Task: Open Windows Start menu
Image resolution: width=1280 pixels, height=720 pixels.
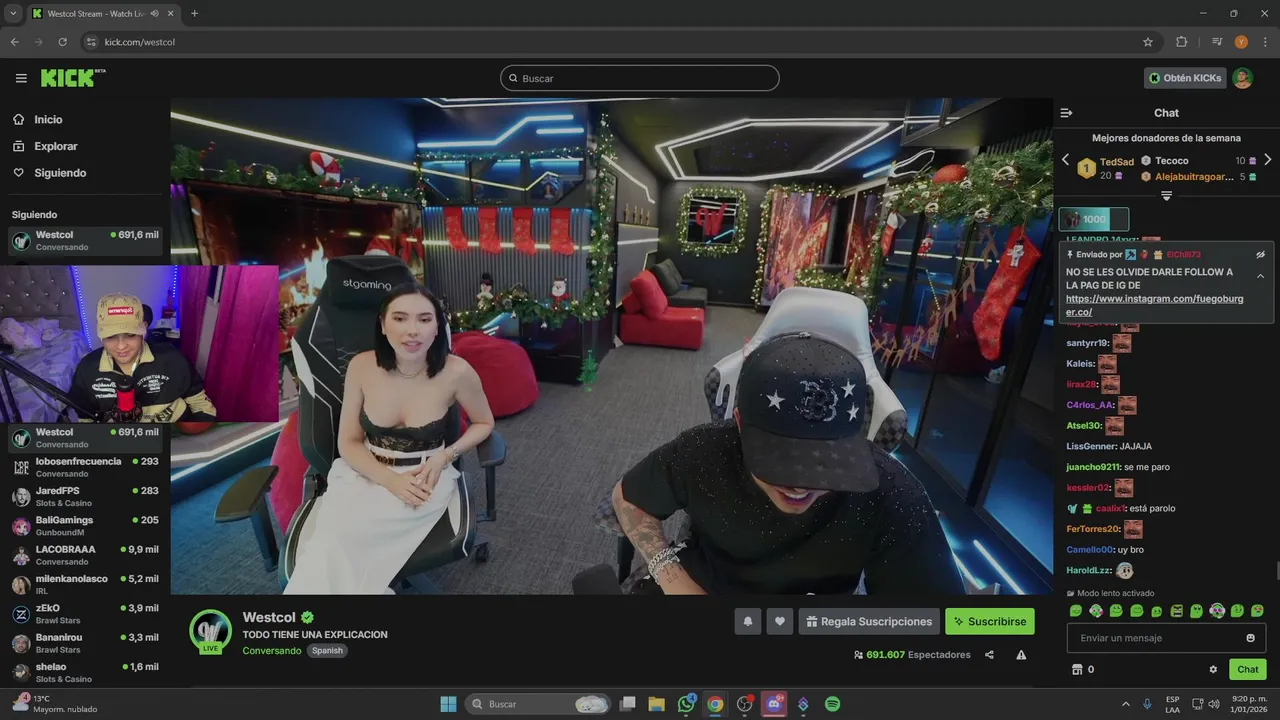Action: [448, 704]
